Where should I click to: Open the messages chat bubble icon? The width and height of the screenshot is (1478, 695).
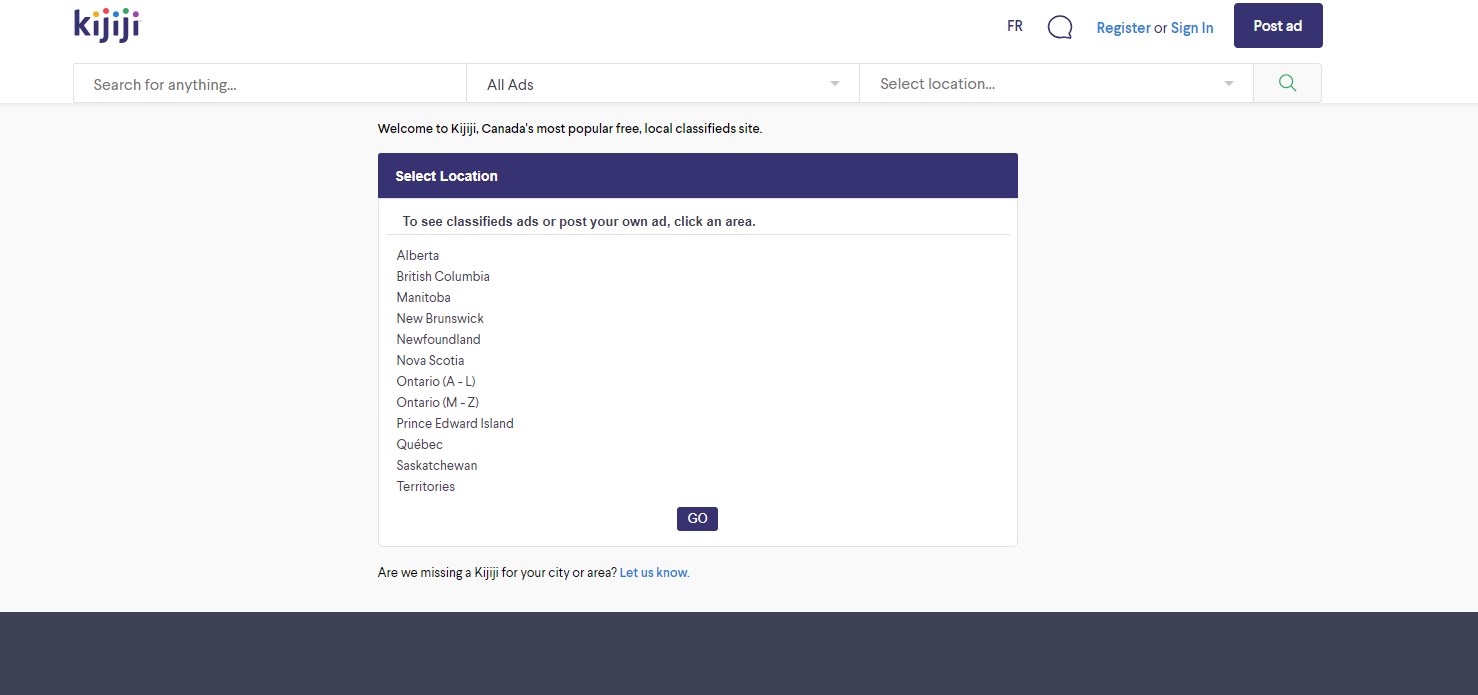1059,27
